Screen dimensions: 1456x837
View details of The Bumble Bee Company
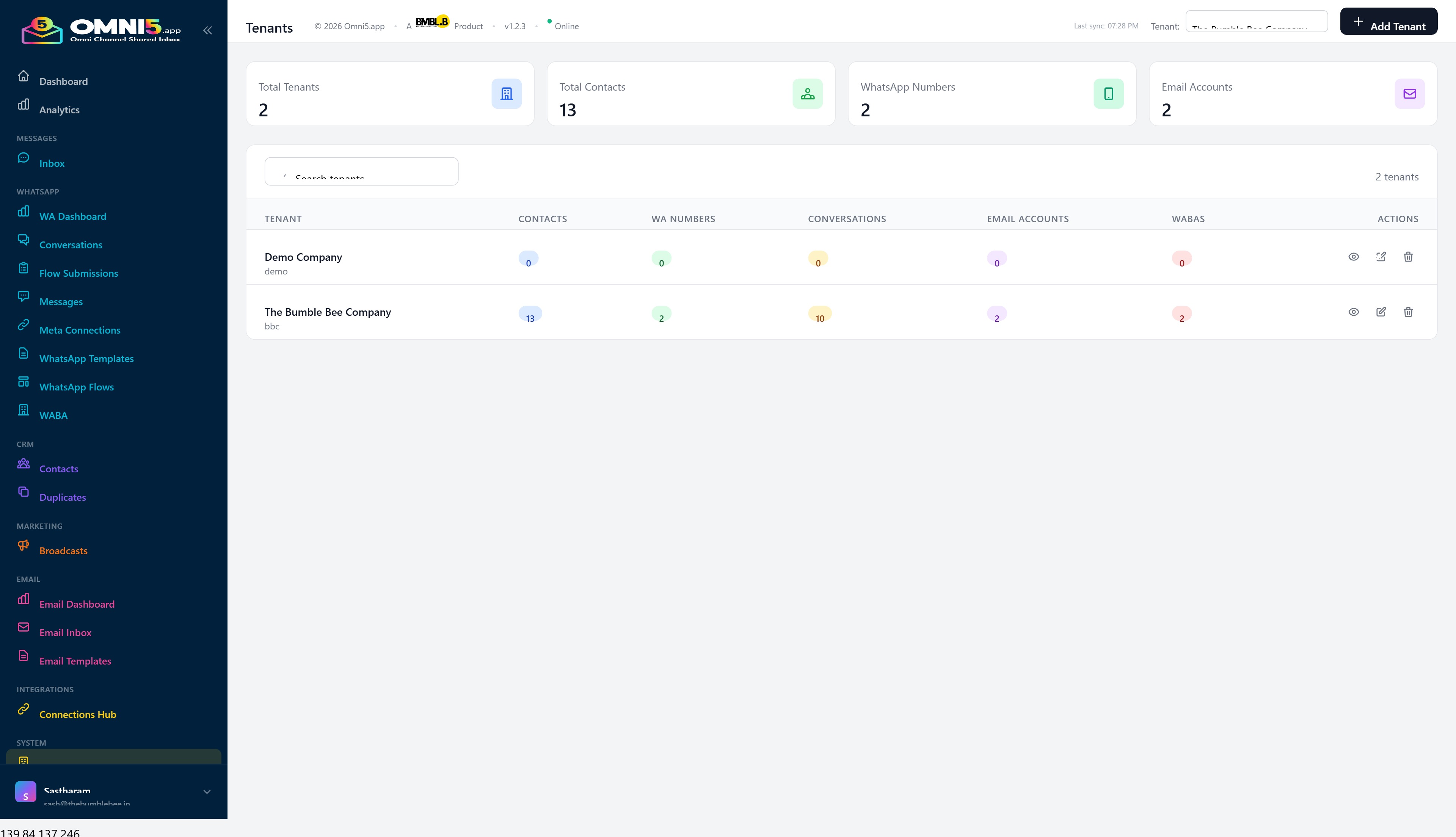[x=1354, y=312]
